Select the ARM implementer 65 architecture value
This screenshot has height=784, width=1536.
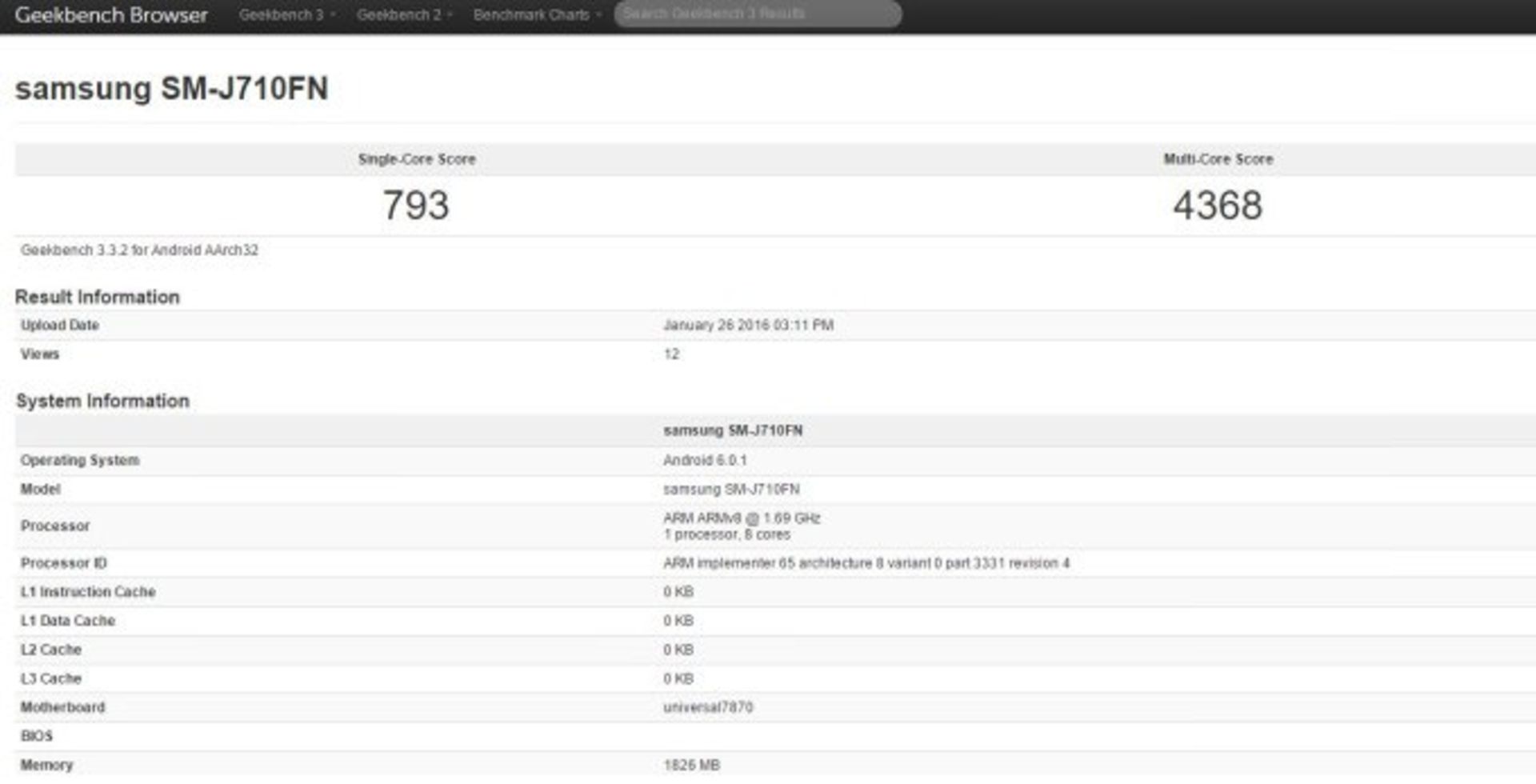tap(866, 563)
